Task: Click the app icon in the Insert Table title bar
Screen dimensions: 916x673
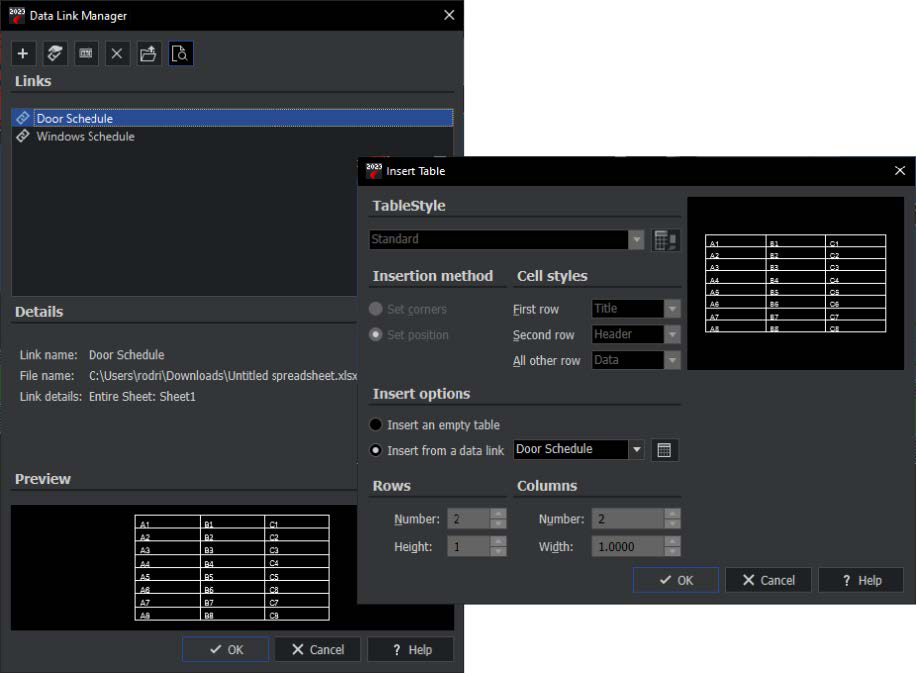Action: (374, 171)
